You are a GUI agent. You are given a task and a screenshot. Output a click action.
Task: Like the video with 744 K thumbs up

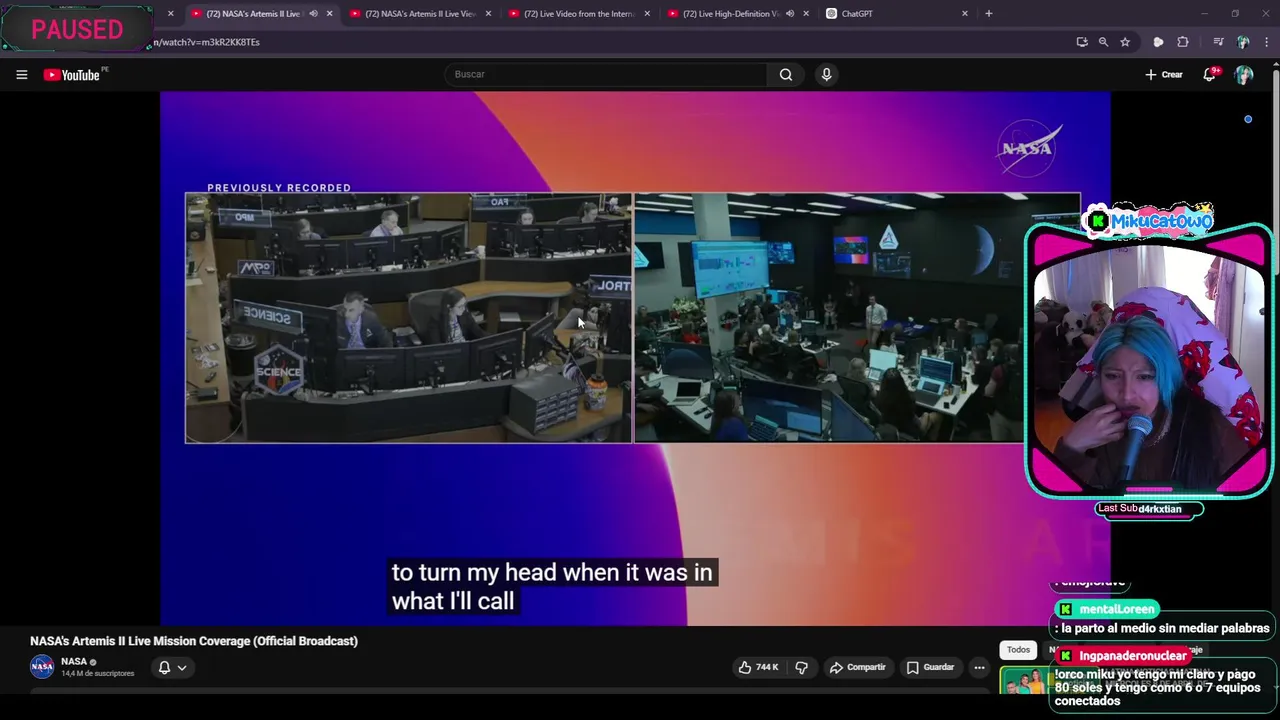(759, 667)
